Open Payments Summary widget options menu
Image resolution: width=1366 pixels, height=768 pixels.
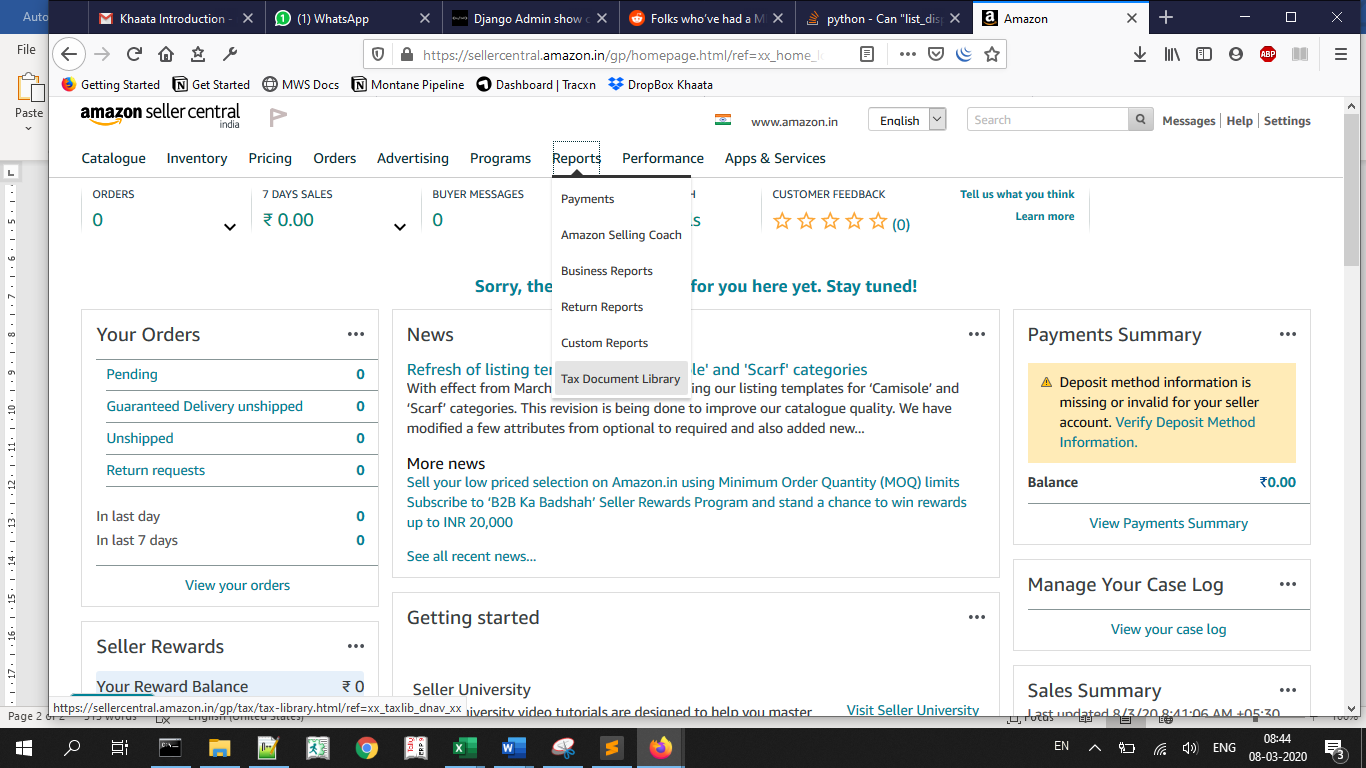(1288, 335)
